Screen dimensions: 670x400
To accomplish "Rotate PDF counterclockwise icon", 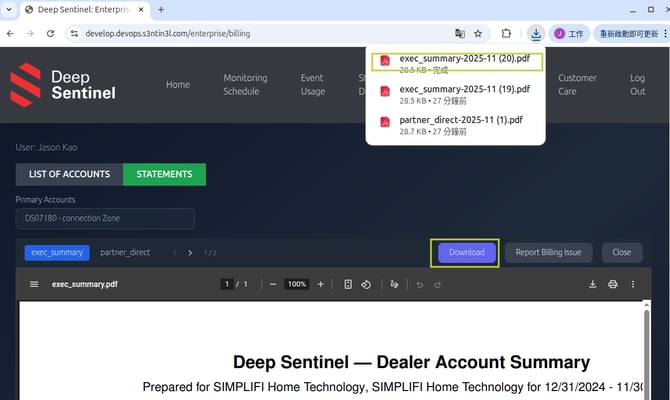I will point(366,284).
